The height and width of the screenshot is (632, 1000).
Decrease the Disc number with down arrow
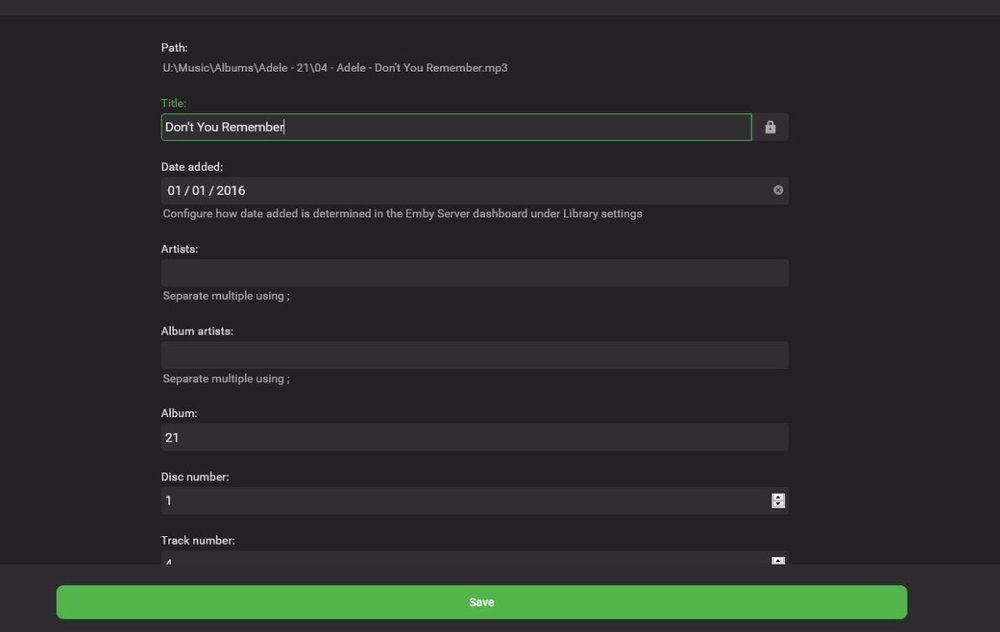pyautogui.click(x=778, y=504)
